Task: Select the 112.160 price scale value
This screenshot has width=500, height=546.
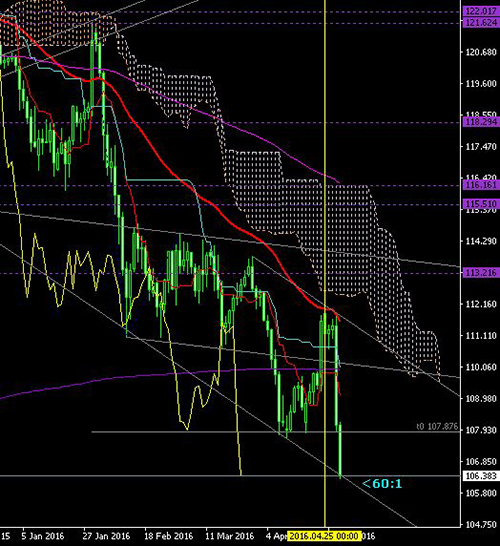Action: click(481, 304)
